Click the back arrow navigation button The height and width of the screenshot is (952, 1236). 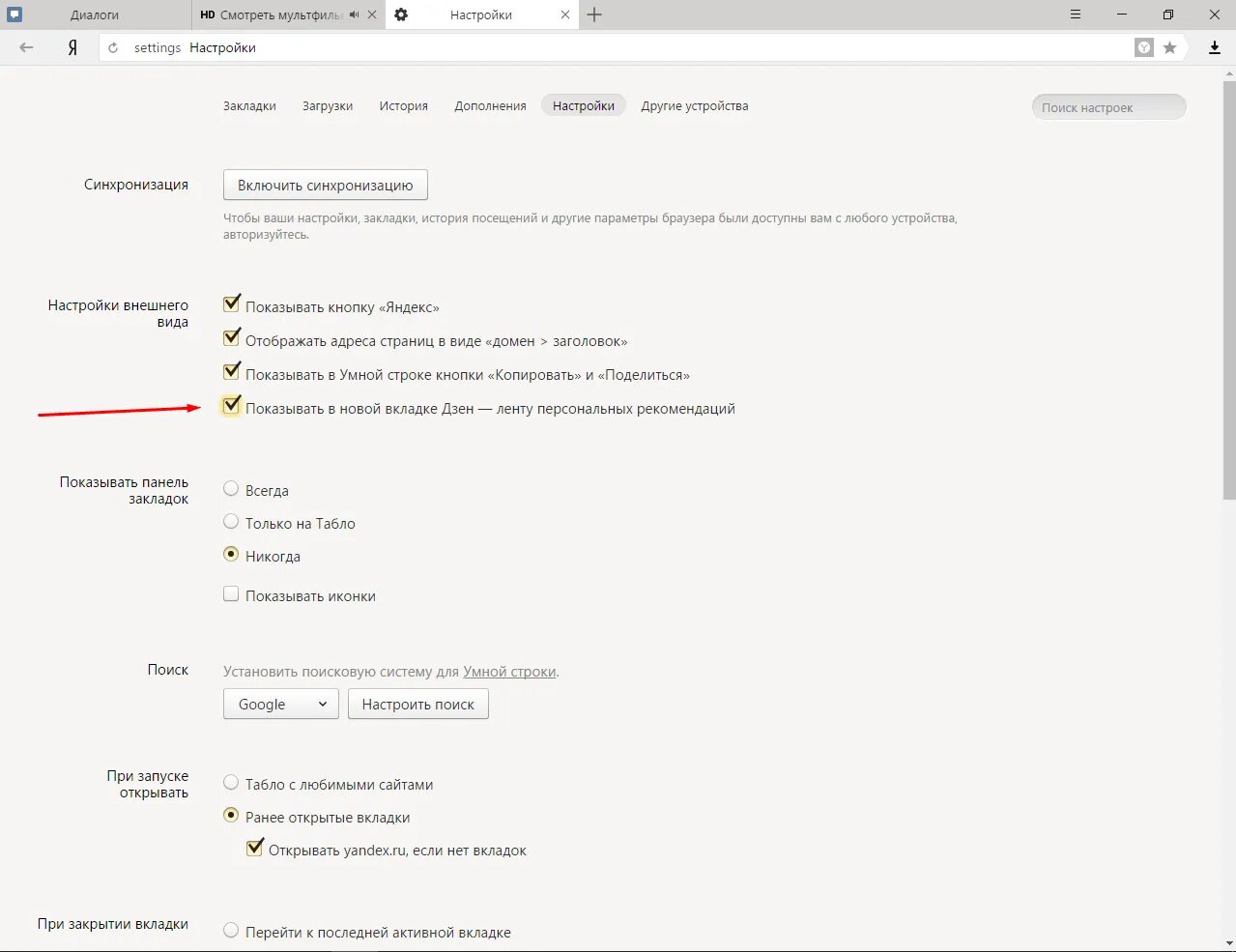click(x=26, y=47)
